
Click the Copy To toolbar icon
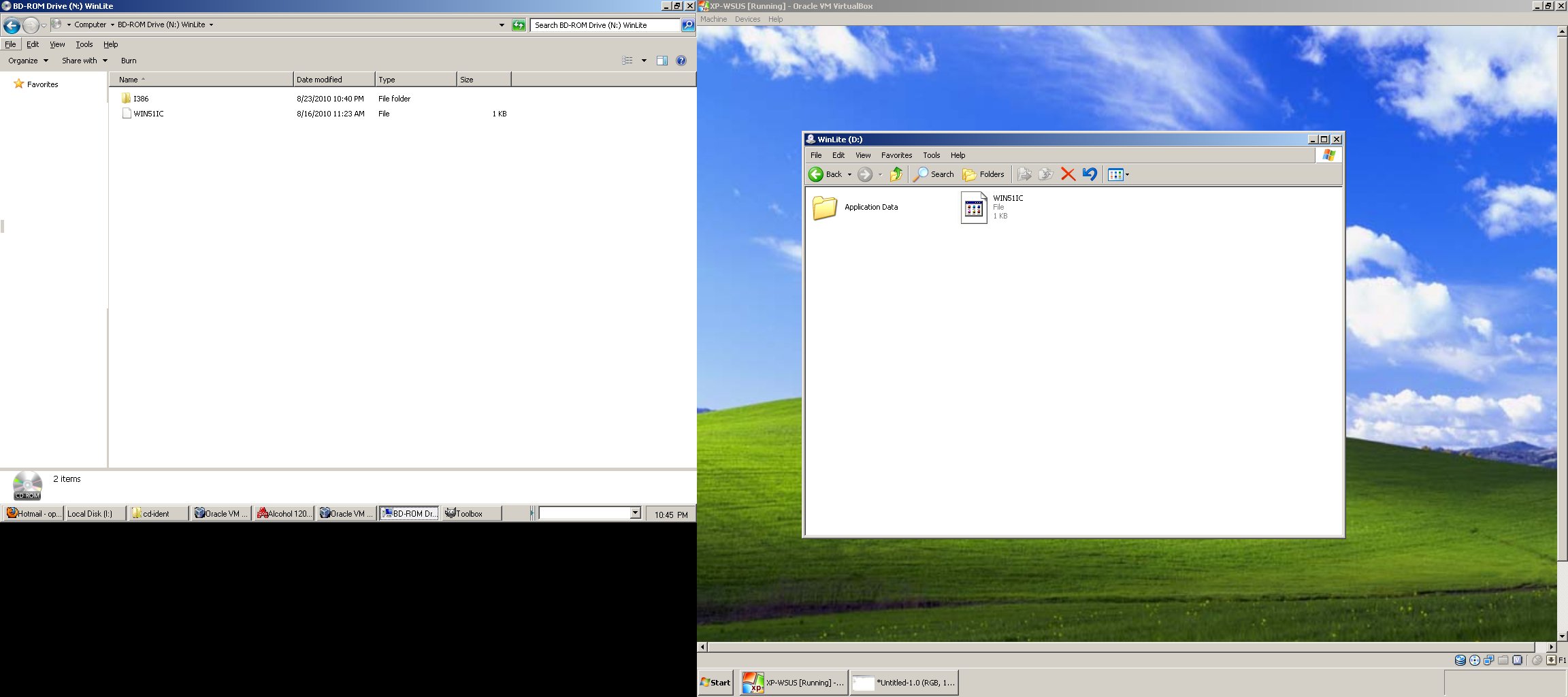pyautogui.click(x=1046, y=174)
